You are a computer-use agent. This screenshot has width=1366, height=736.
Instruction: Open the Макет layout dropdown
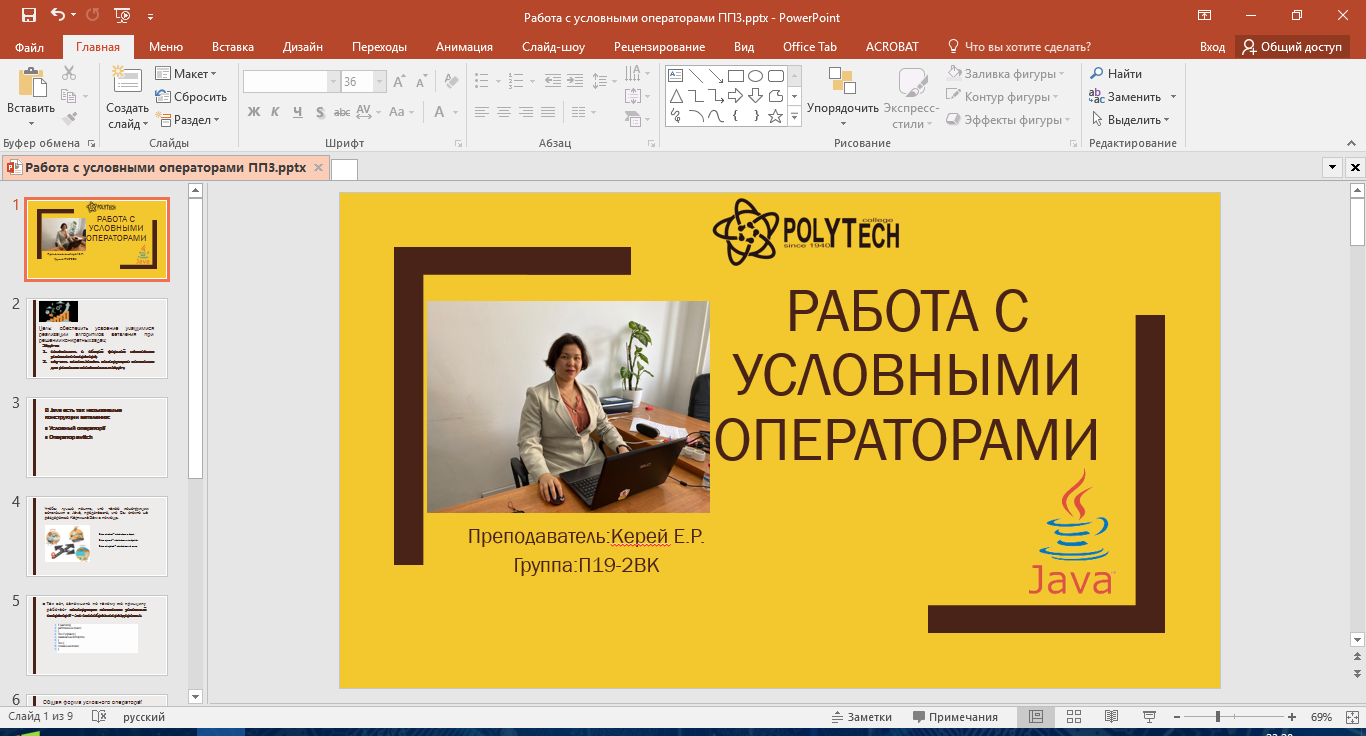coord(186,74)
